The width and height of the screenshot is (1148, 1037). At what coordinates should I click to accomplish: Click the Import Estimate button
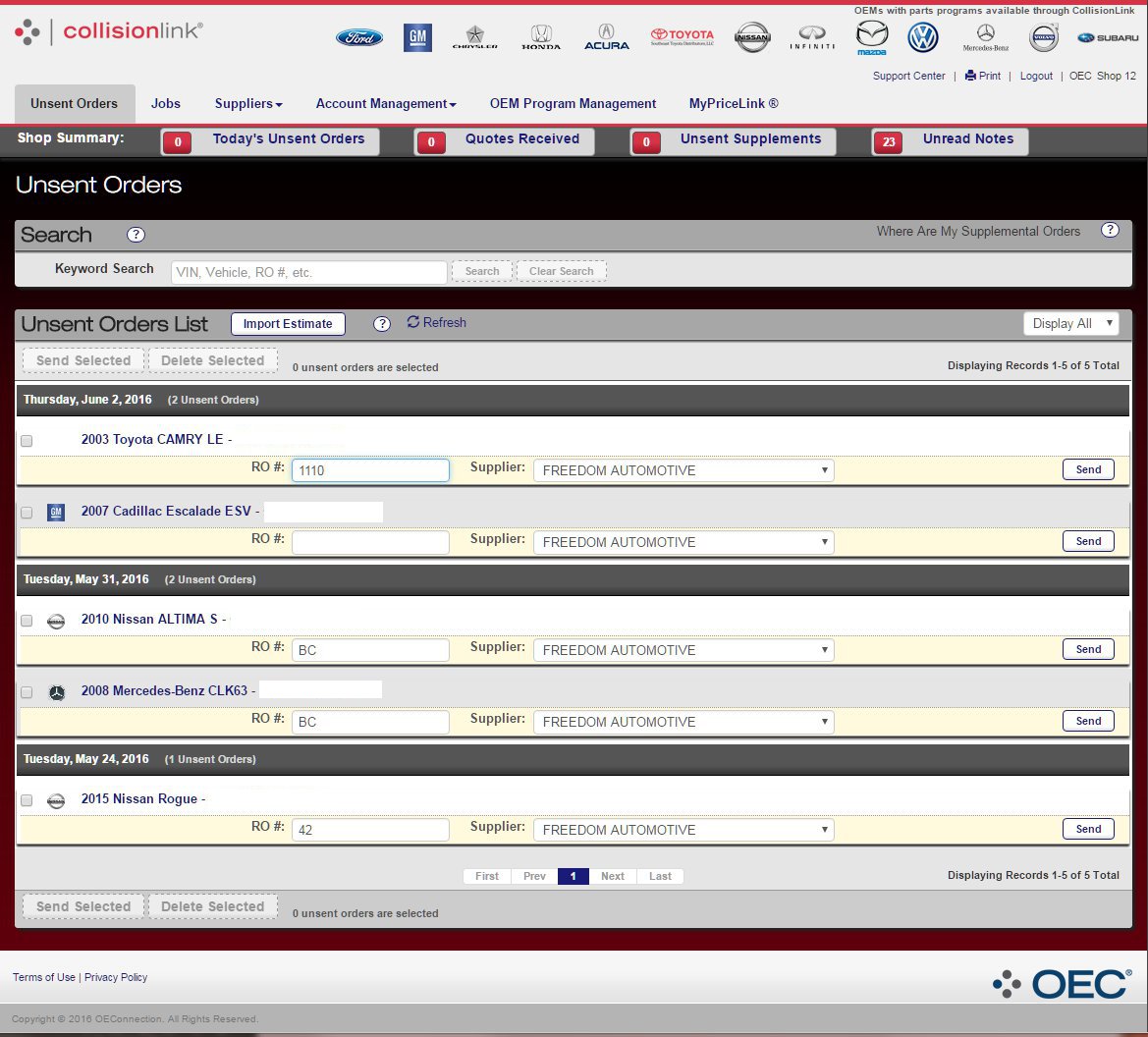(x=288, y=324)
